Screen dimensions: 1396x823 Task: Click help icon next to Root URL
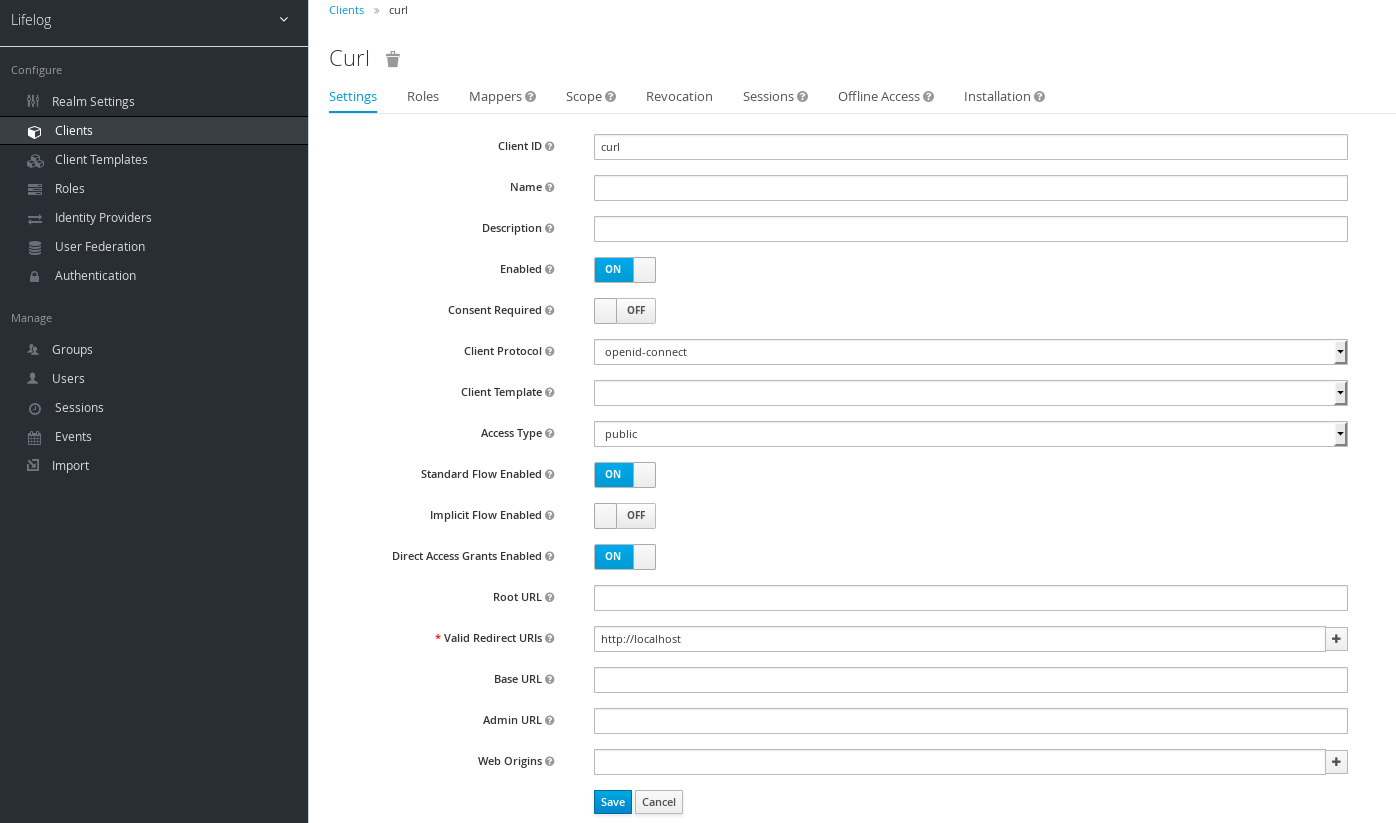[550, 598]
